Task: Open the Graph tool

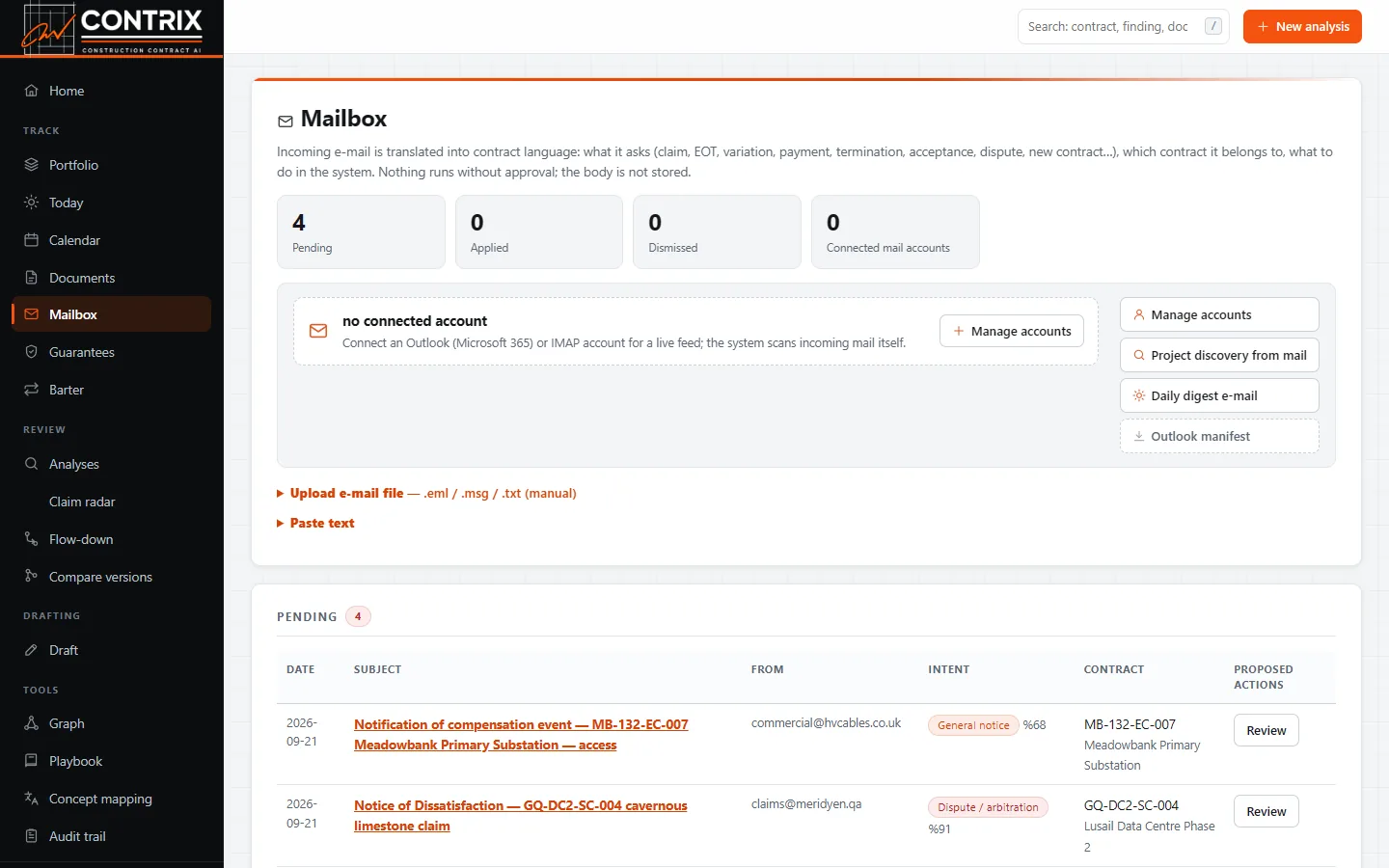Action: 111,723
